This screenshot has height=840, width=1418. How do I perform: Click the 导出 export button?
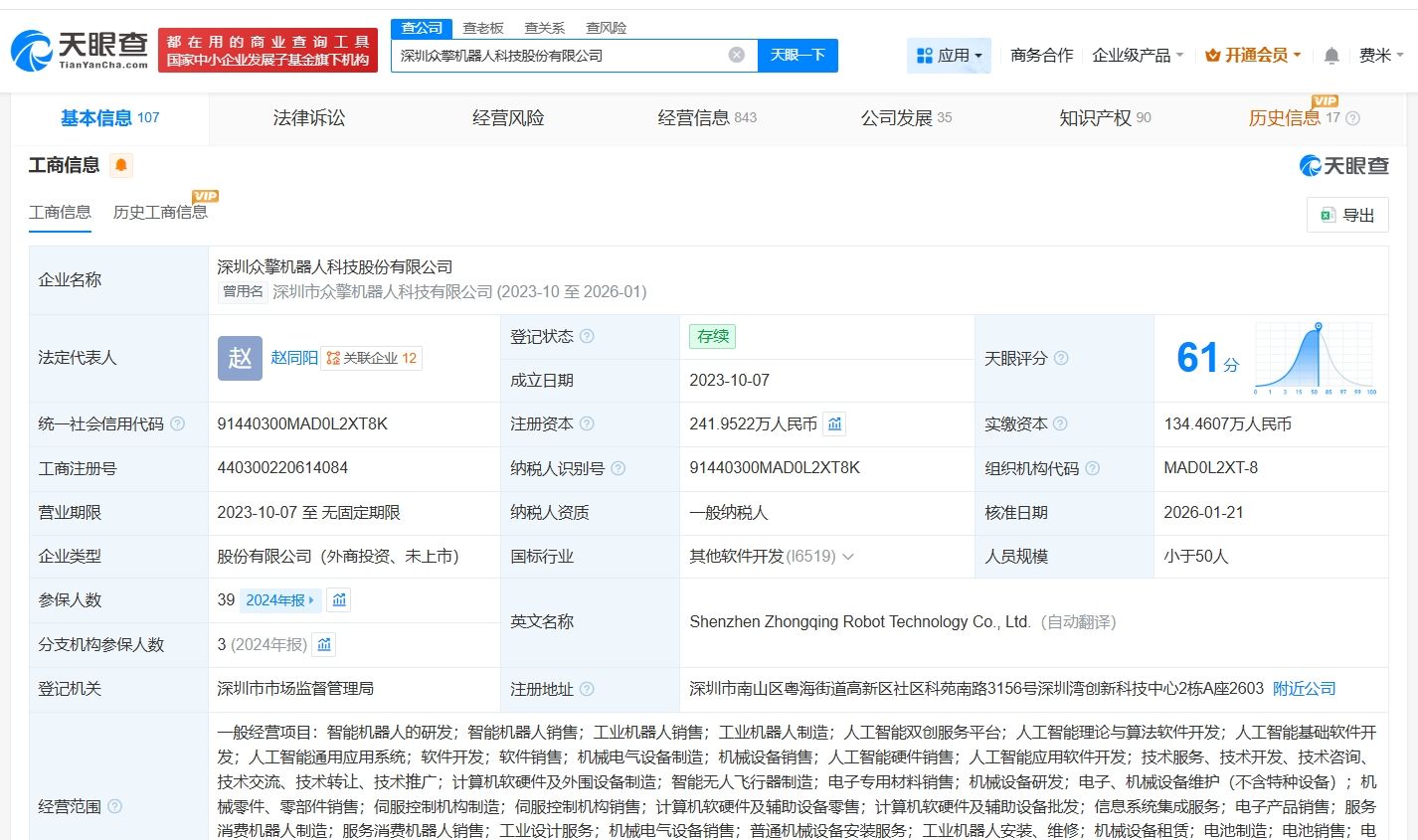click(1347, 215)
